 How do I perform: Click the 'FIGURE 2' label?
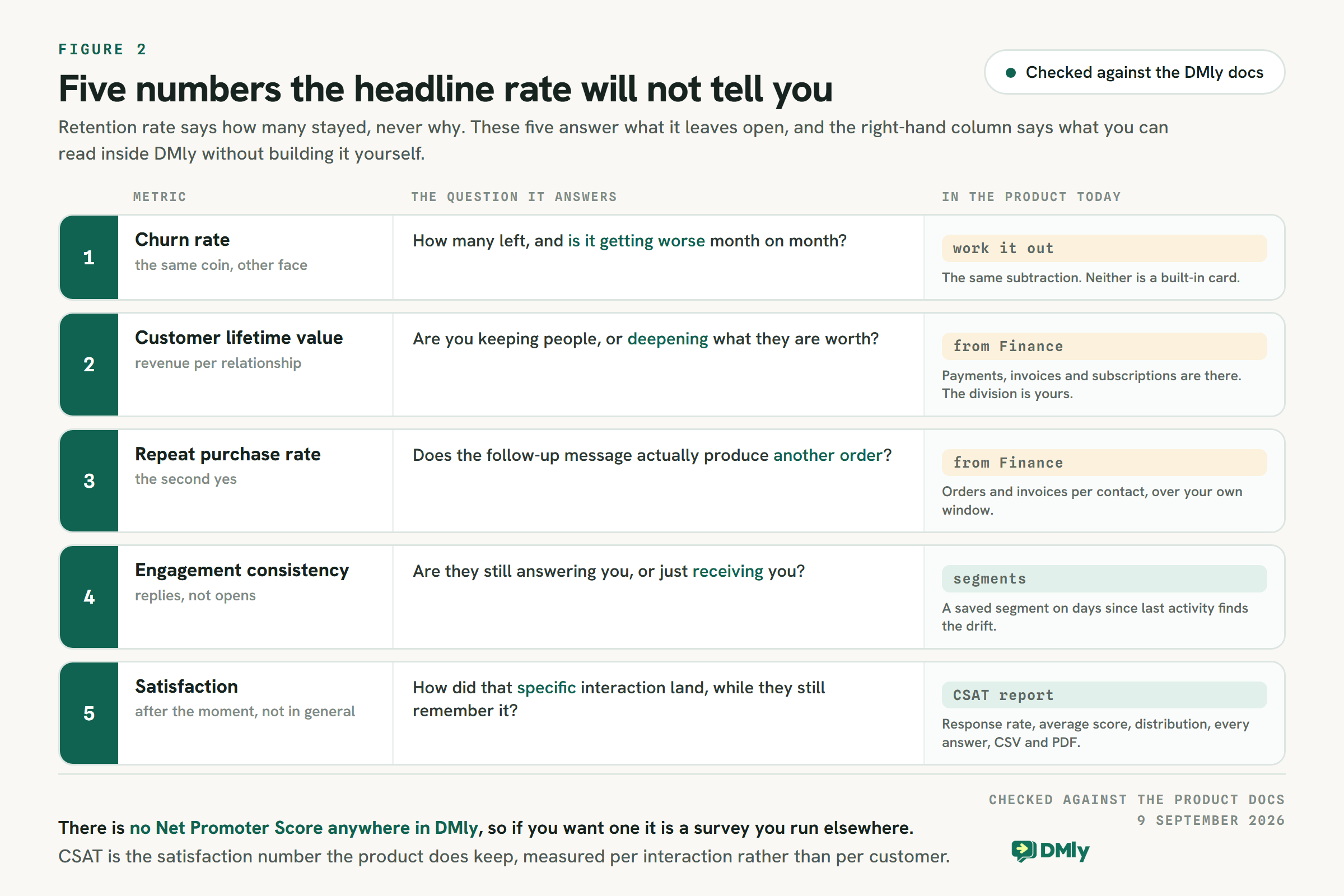(x=102, y=50)
